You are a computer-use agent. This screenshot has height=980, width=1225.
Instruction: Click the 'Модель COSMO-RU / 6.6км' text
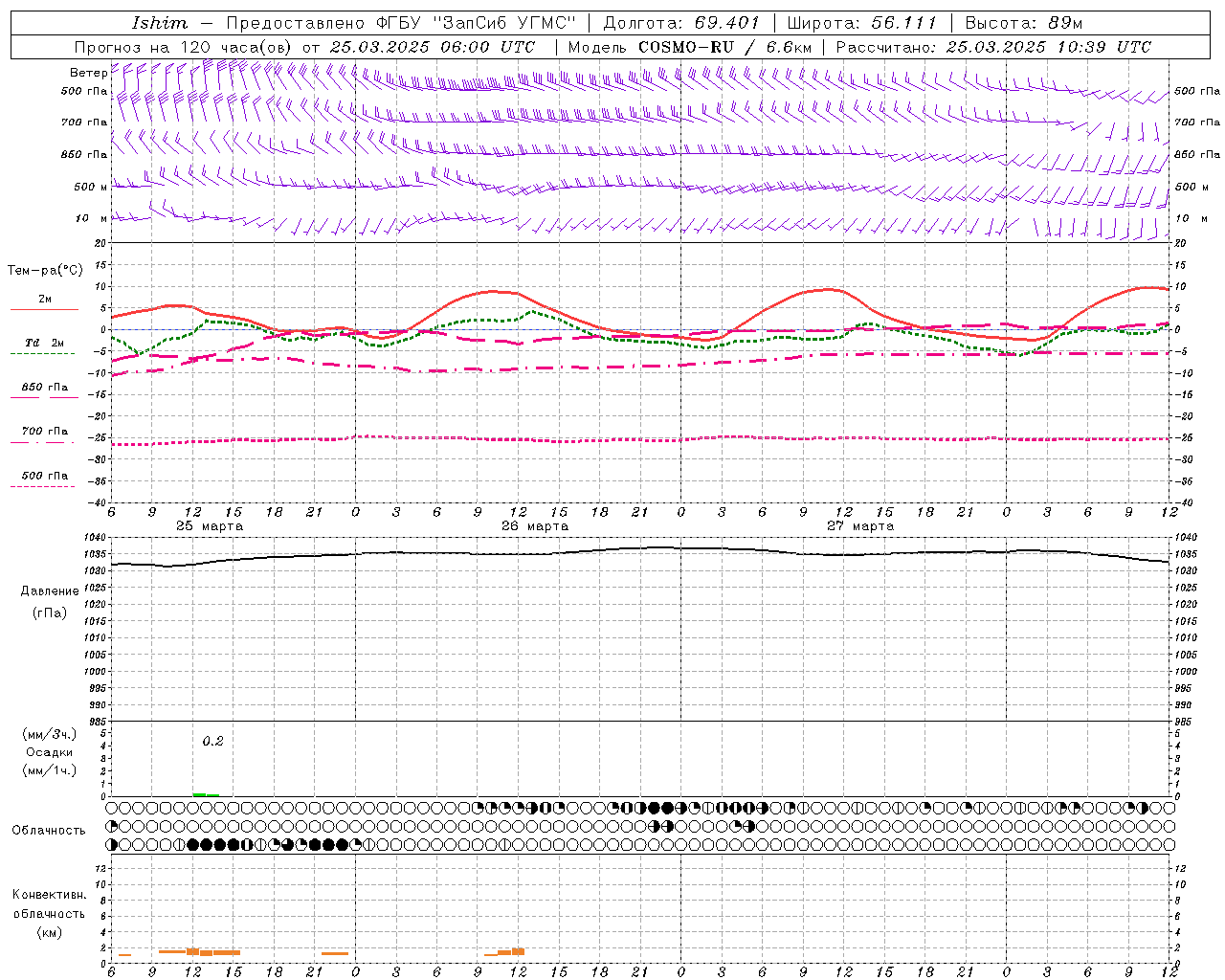pos(690,47)
